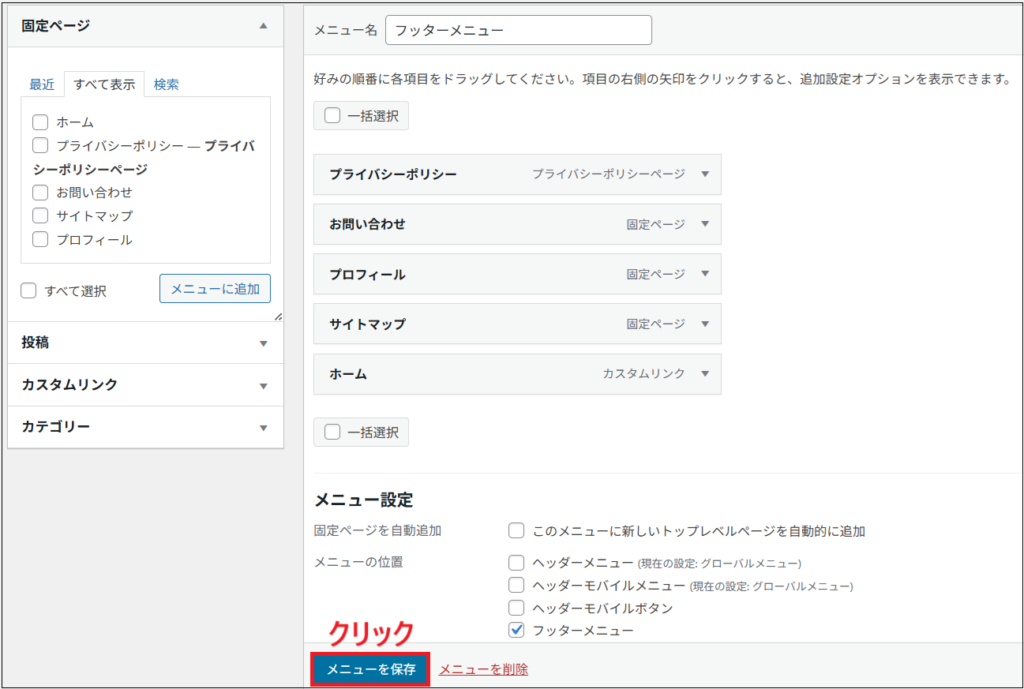Check the ホーム page checkbox

click(40, 122)
